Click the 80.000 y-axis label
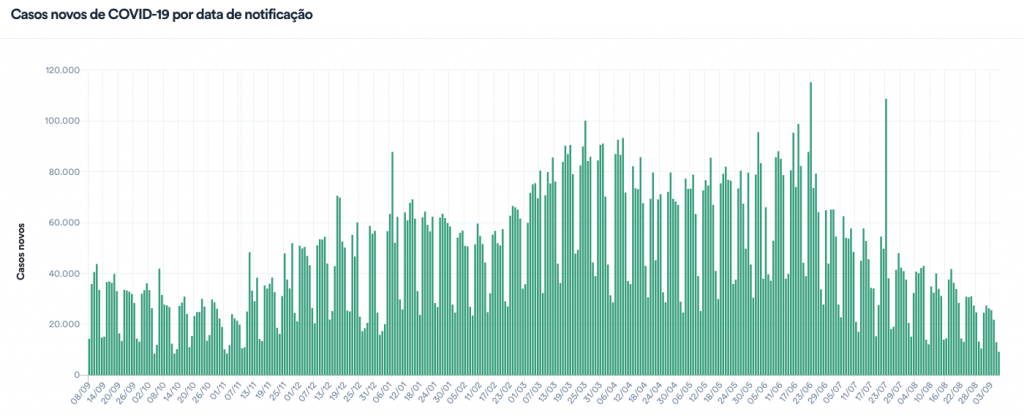 pyautogui.click(x=64, y=172)
